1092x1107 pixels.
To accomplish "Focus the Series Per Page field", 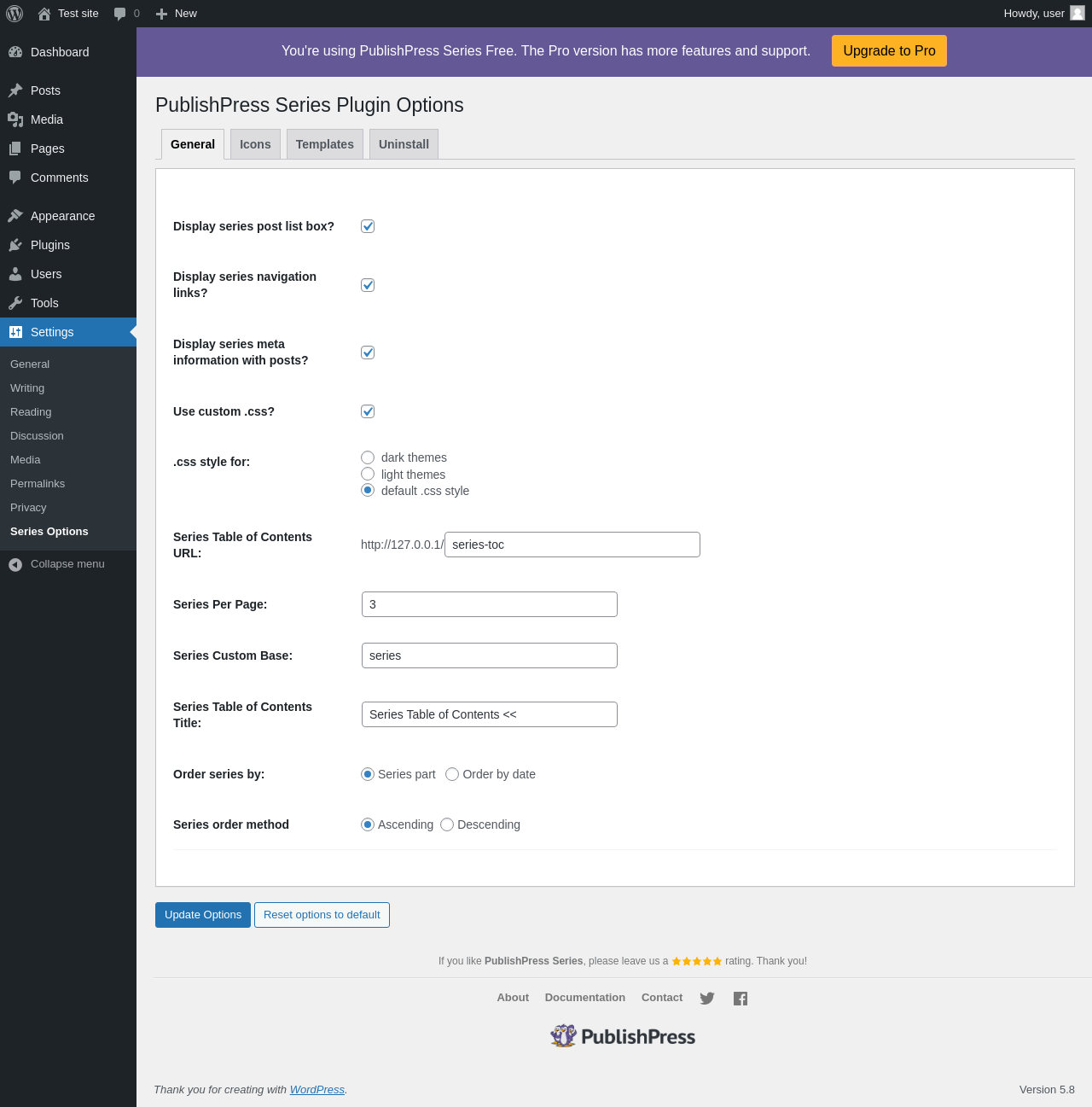I will [x=490, y=604].
